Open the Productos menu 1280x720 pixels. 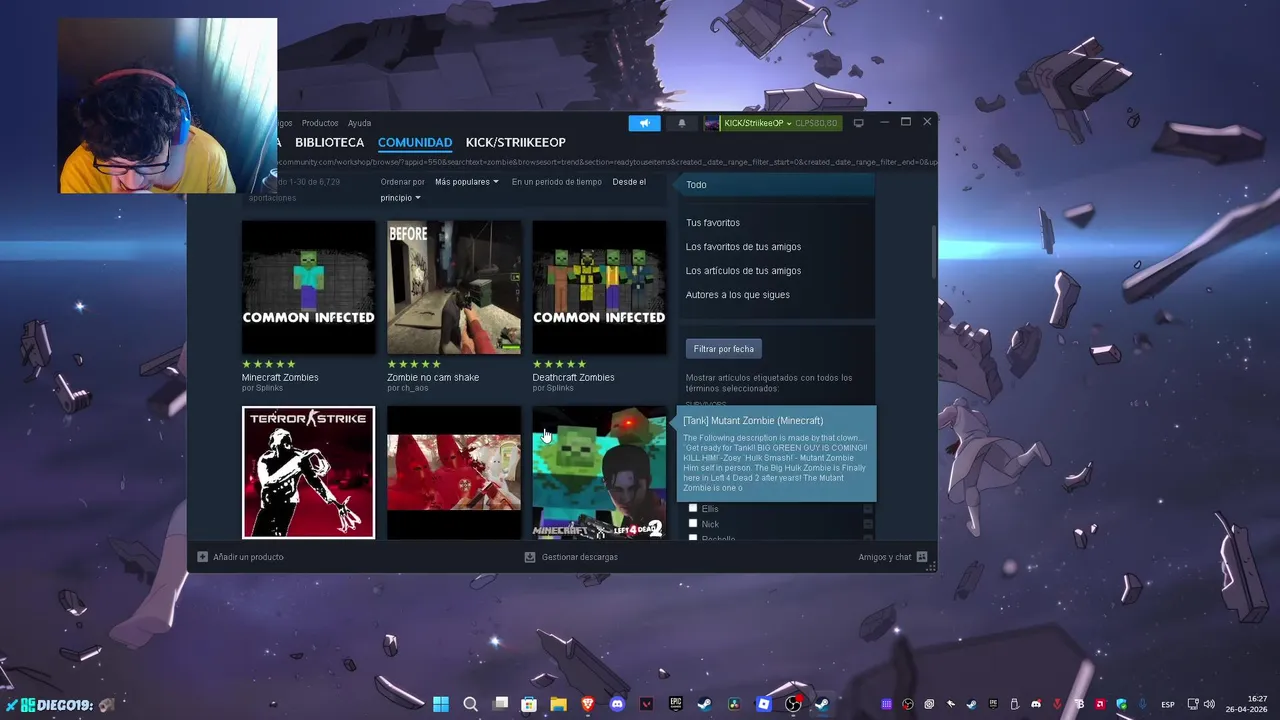pos(320,123)
